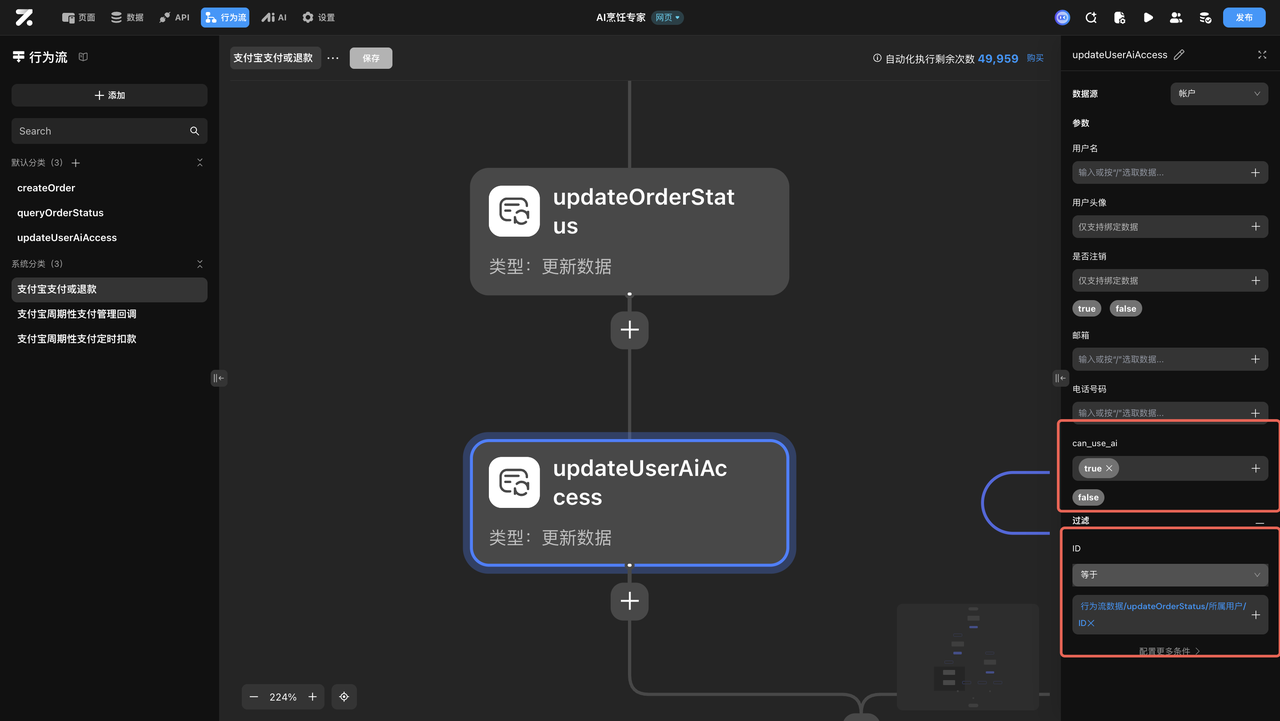Open the AI tab
The height and width of the screenshot is (721, 1280).
pyautogui.click(x=274, y=17)
